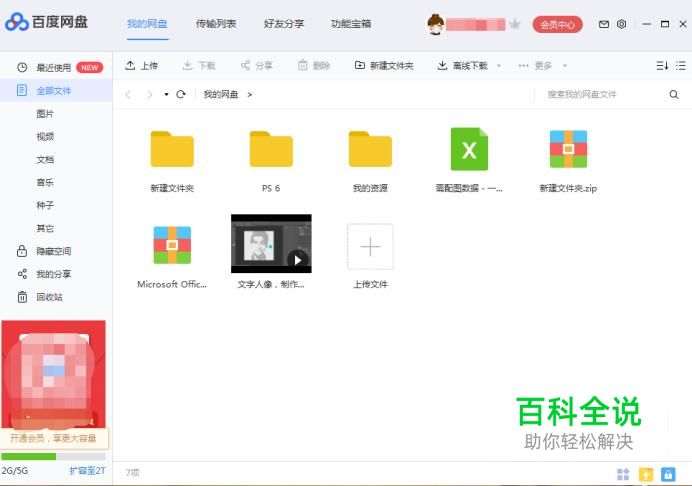
Task: Click the 删除 delete toolbar button
Action: (x=314, y=66)
